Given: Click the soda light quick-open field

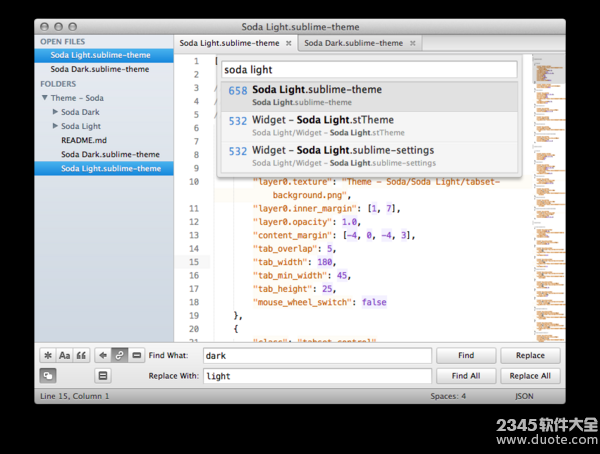Looking at the screenshot, I should tap(369, 70).
